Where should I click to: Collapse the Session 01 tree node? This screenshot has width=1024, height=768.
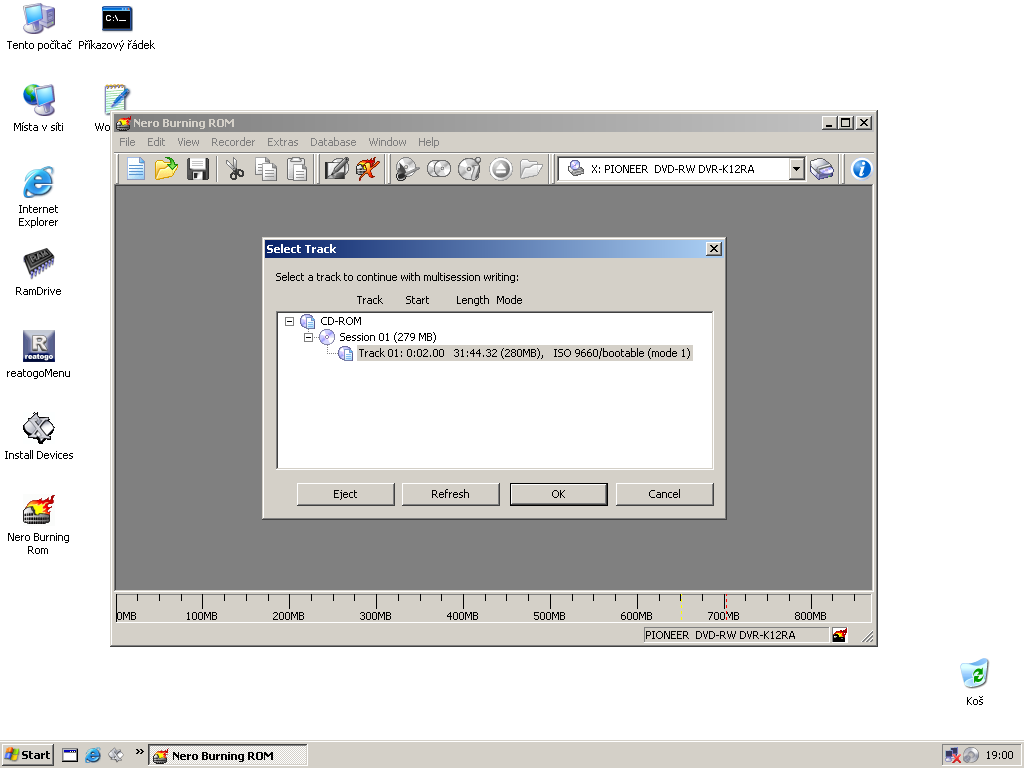[x=308, y=338]
